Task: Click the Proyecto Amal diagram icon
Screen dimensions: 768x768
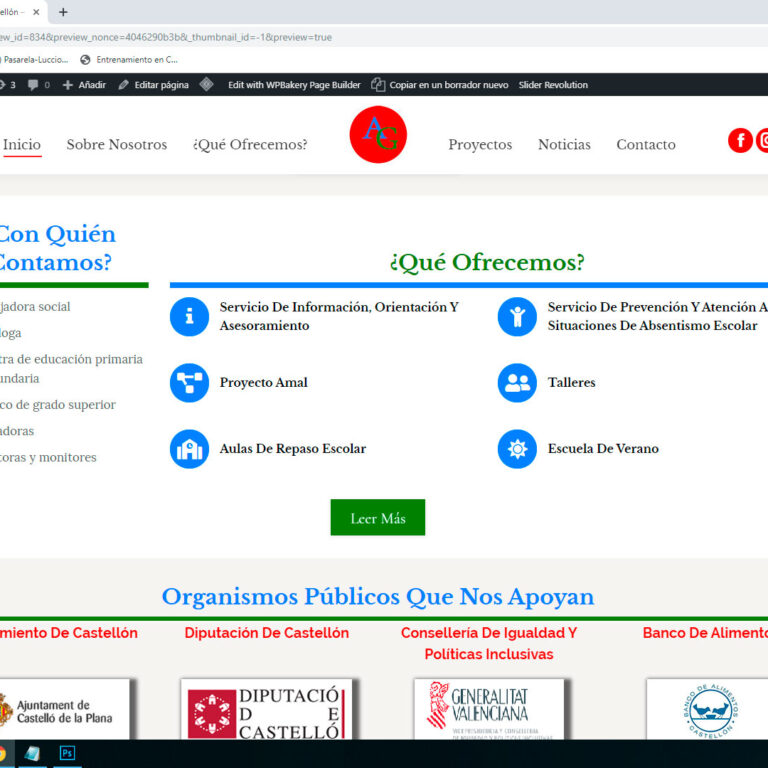Action: tap(189, 383)
